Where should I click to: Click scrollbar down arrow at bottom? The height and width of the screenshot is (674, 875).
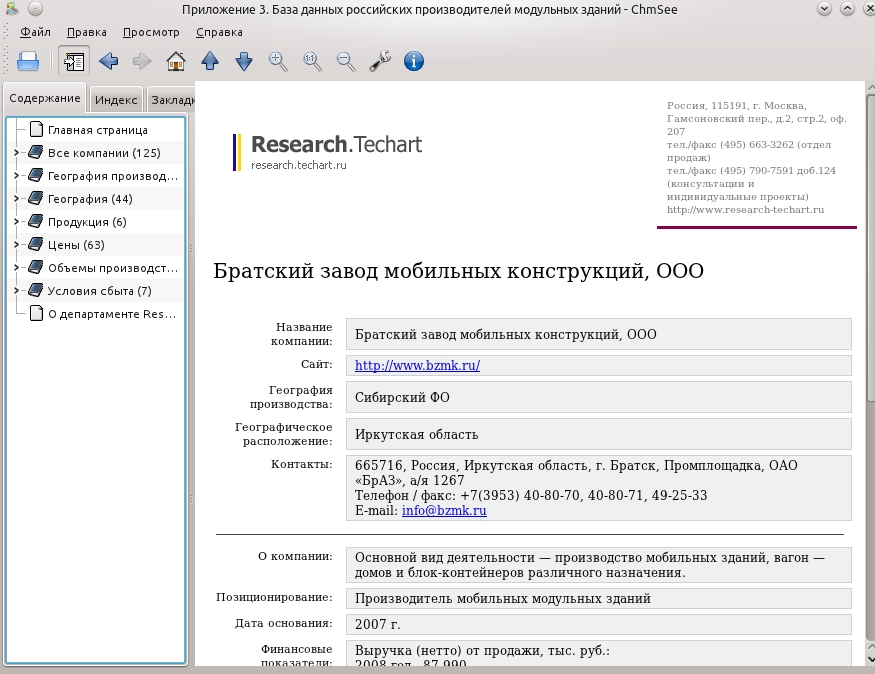(871, 660)
